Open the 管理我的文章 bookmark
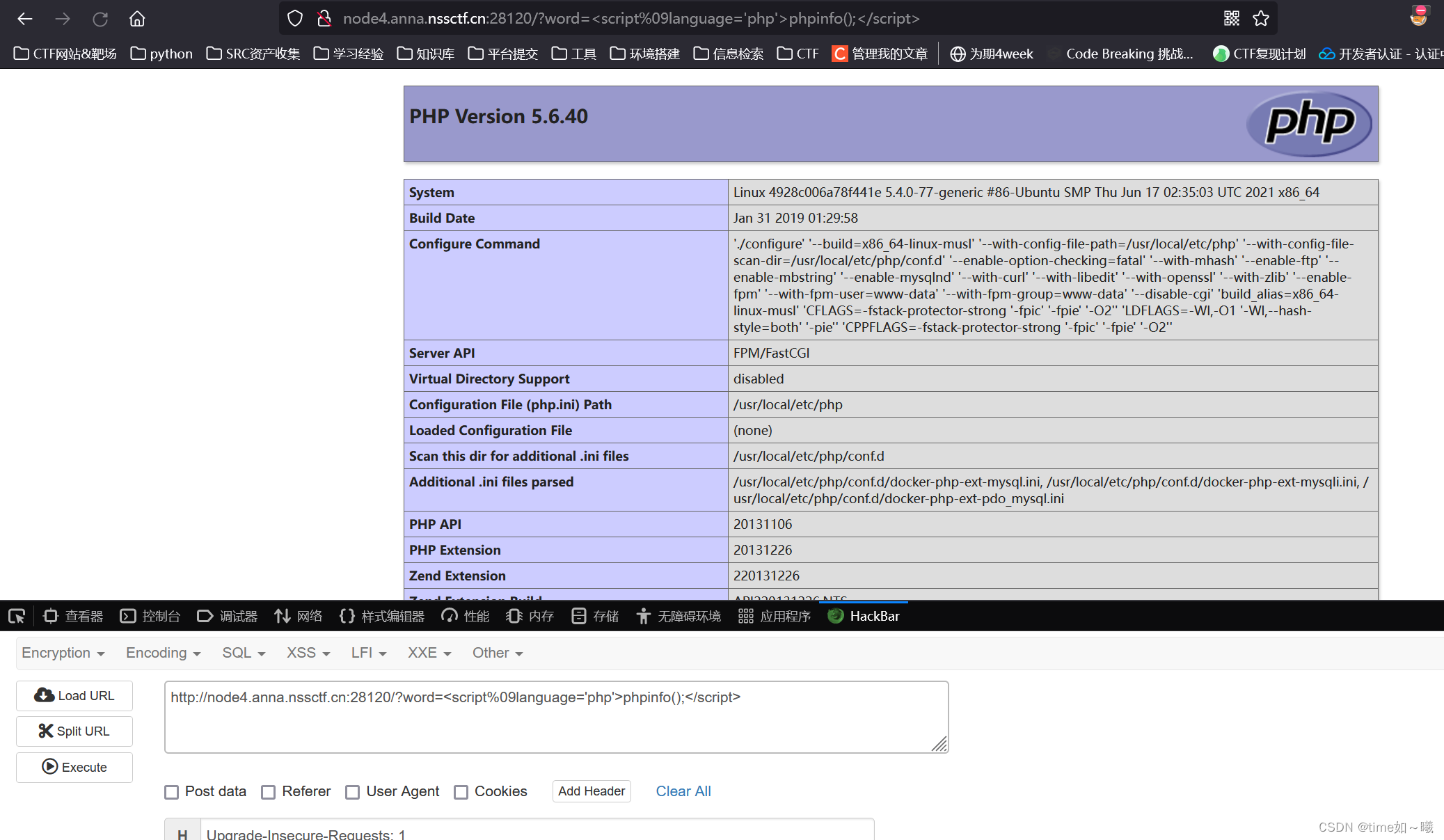The height and width of the screenshot is (840, 1444). 880,54
